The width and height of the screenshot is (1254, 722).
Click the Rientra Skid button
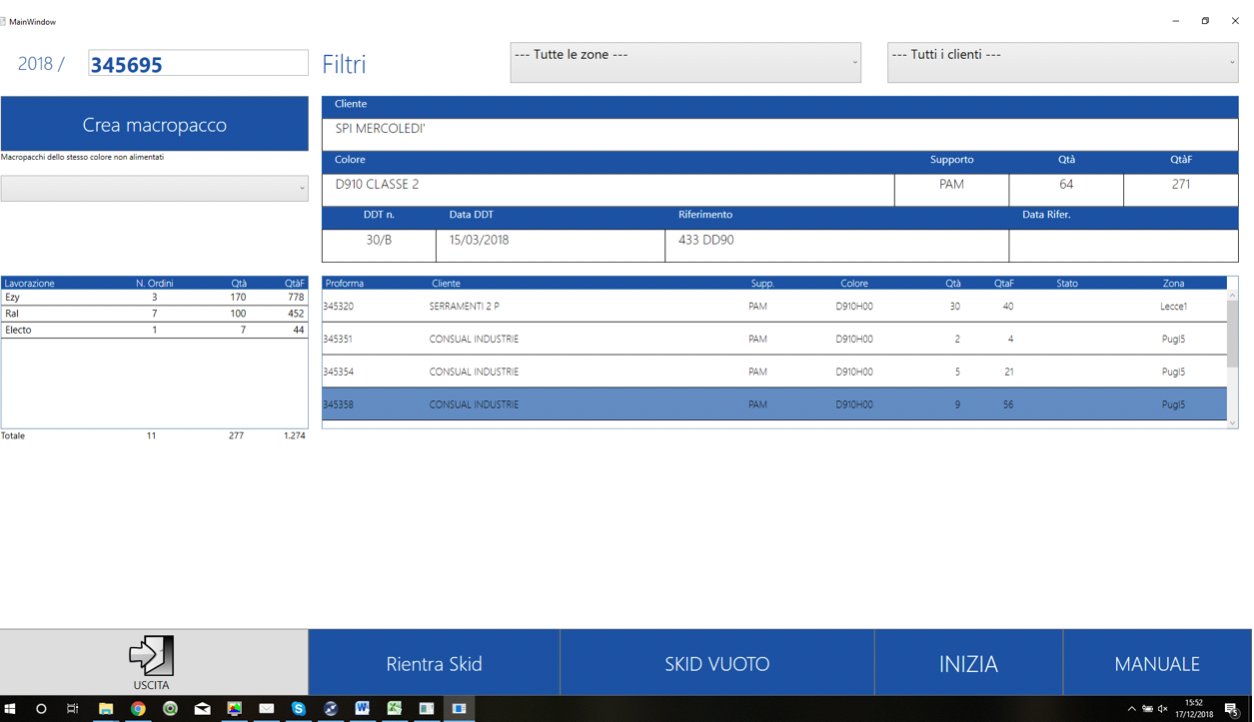click(434, 663)
